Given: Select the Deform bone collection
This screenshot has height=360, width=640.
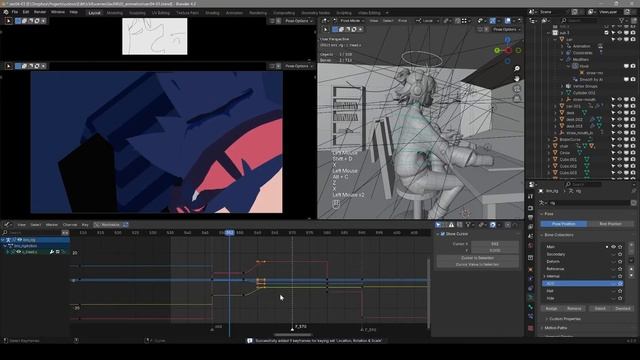Looking at the screenshot, I should tap(553, 262).
